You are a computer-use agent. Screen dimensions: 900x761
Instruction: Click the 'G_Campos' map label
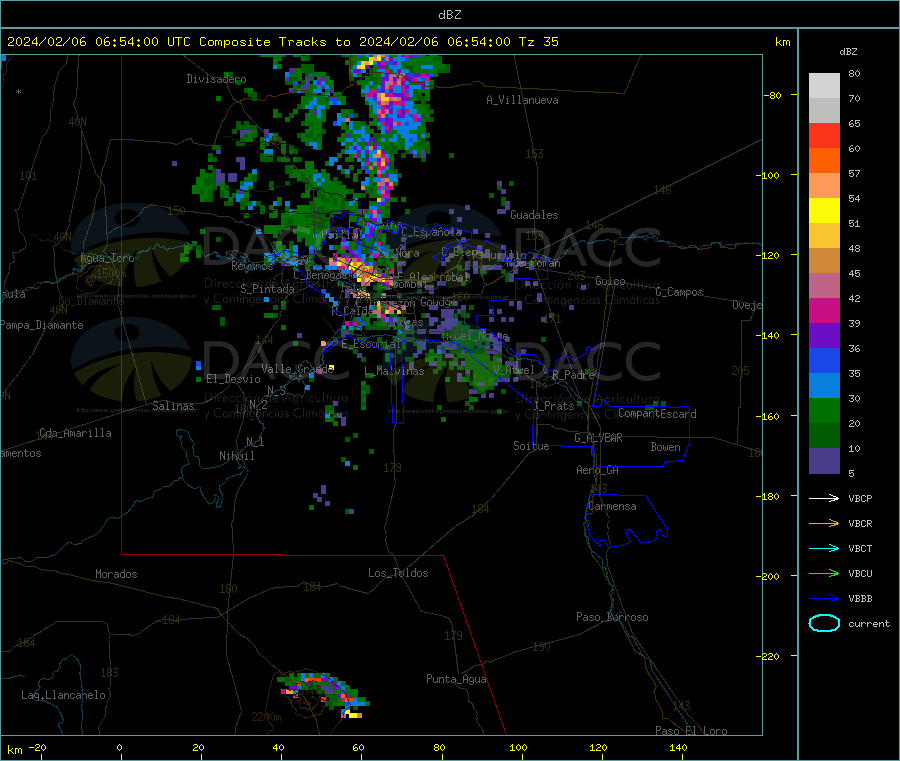point(679,292)
